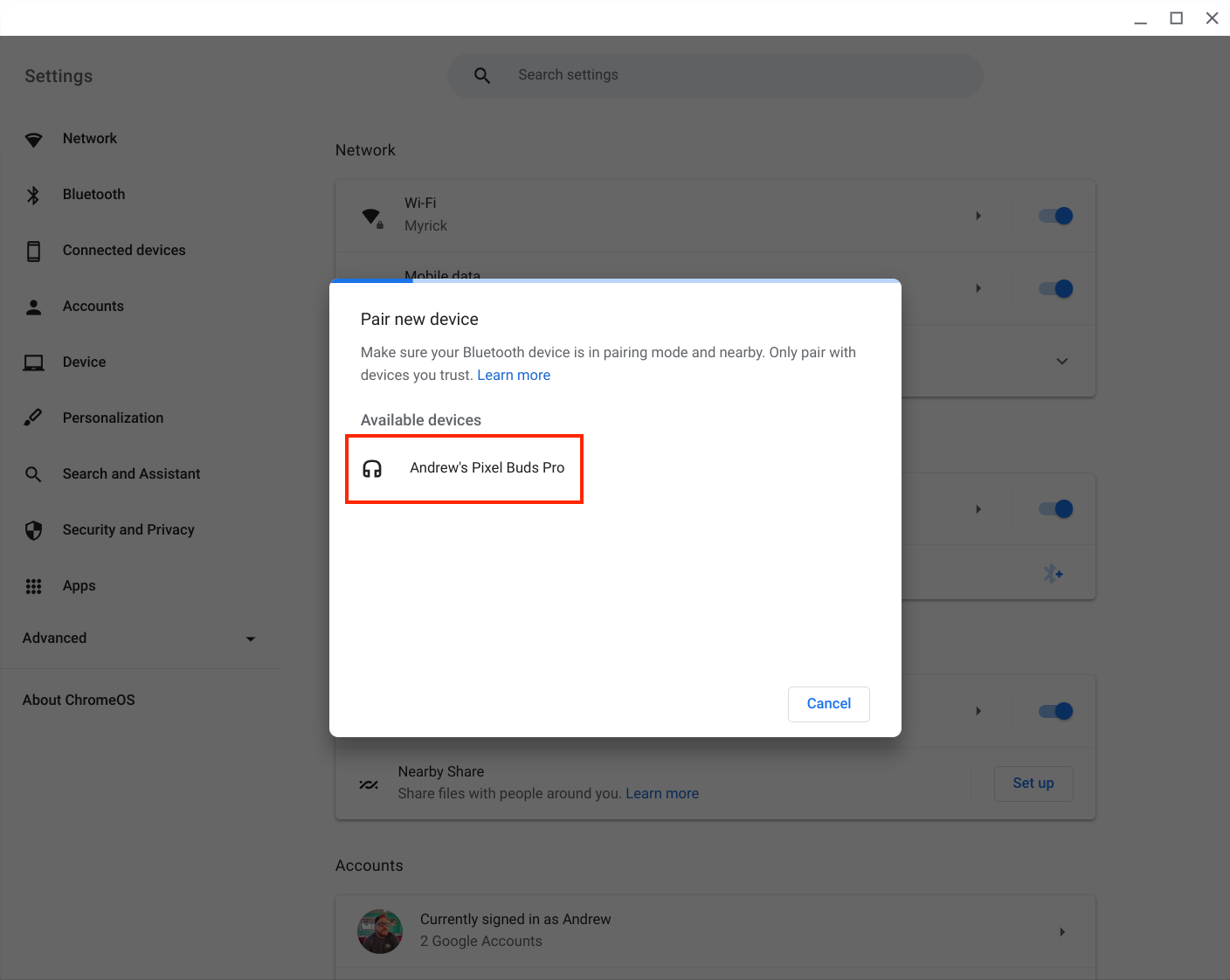Image resolution: width=1230 pixels, height=980 pixels.
Task: Open the Learn more link about pairing
Action: pyautogui.click(x=514, y=375)
